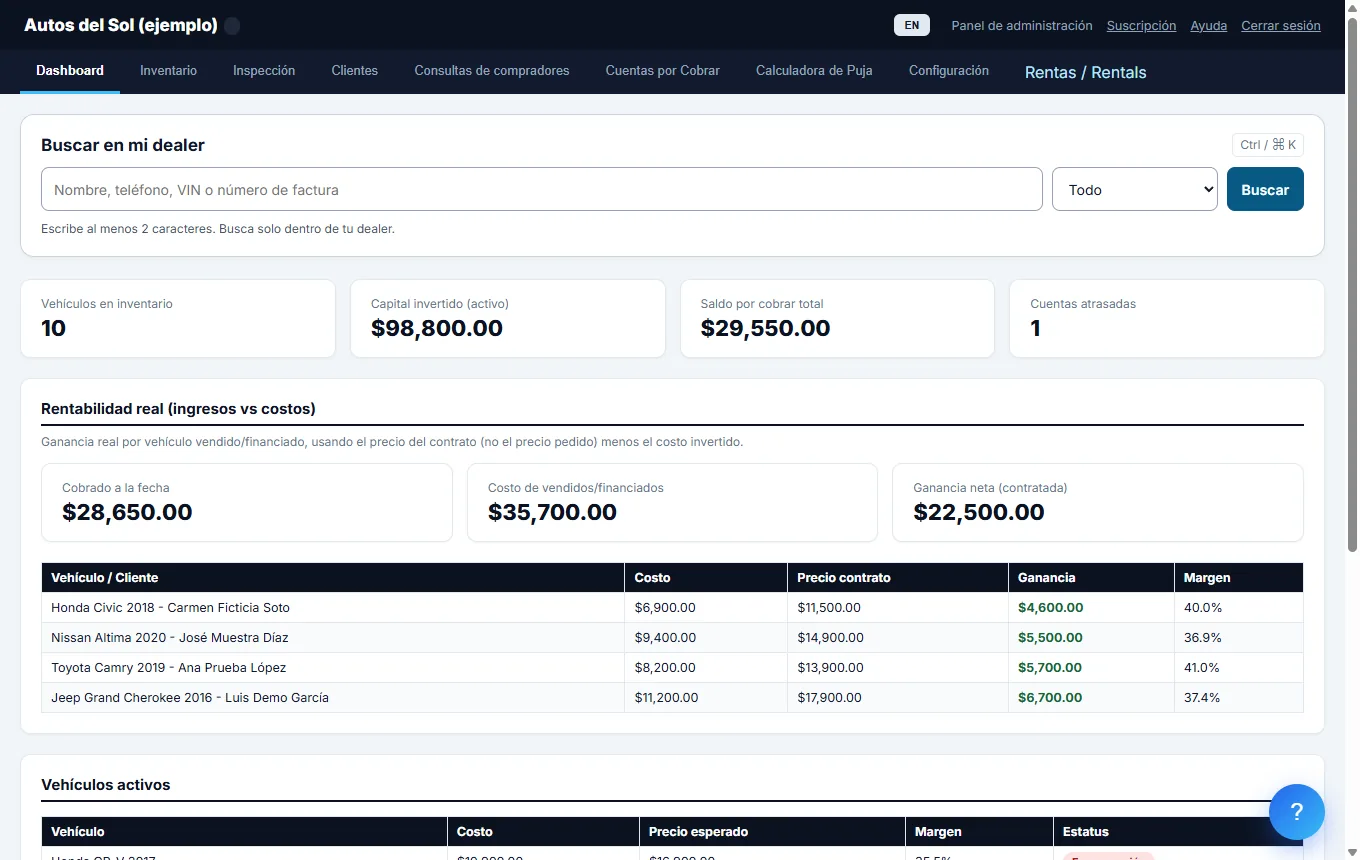Open the Rentas / Rentals section
Image resolution: width=1360 pixels, height=860 pixels.
click(x=1086, y=72)
